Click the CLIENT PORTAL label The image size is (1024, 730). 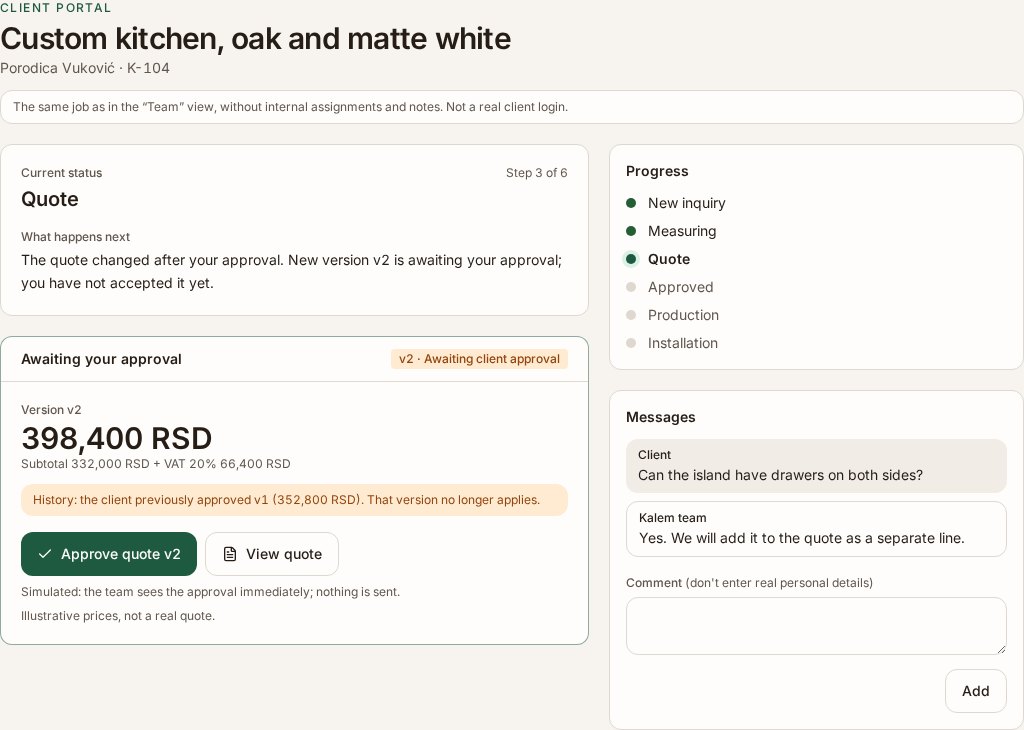[x=56, y=8]
